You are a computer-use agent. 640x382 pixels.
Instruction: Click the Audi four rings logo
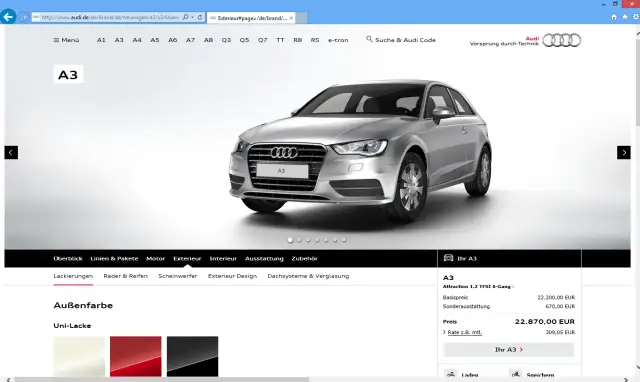coord(562,40)
